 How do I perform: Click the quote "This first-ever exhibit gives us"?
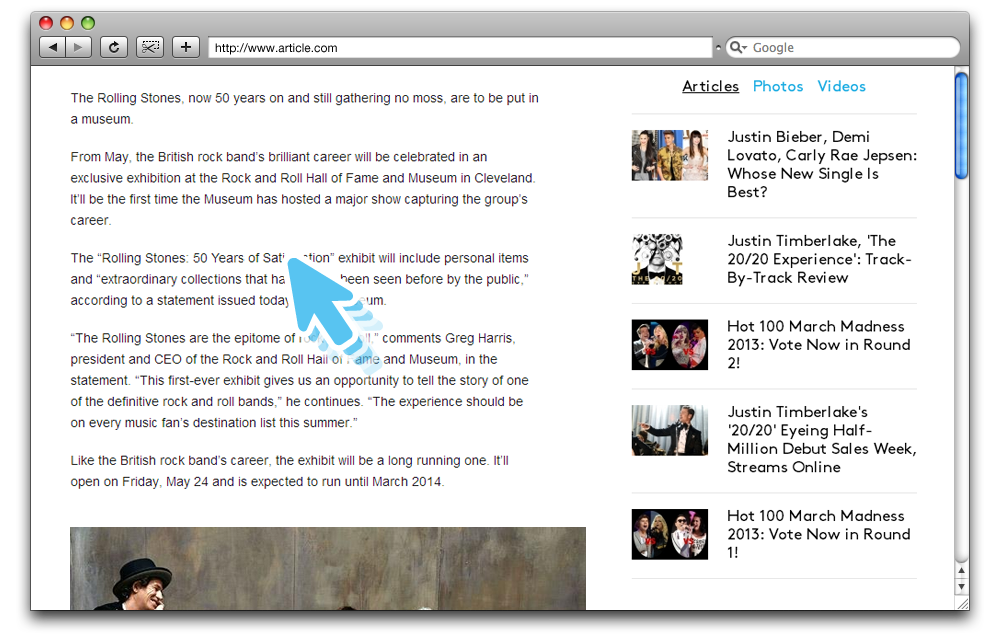click(224, 380)
